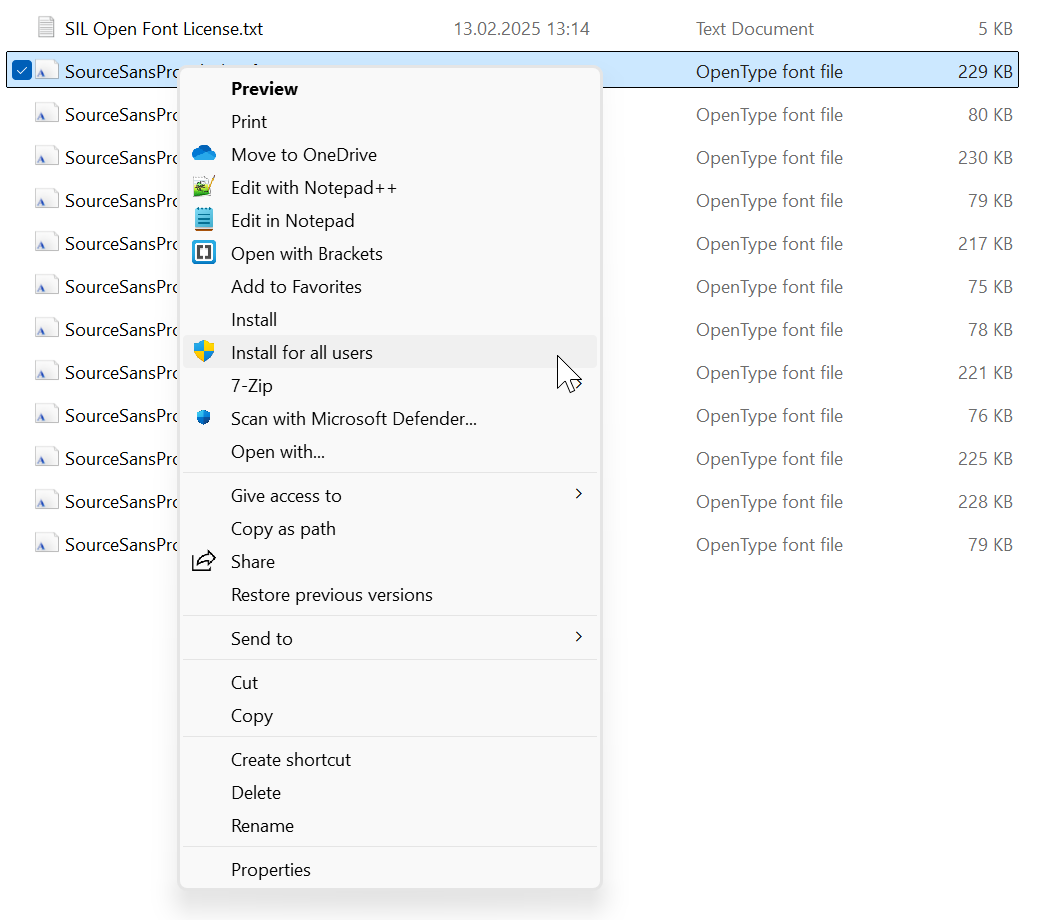Image resolution: width=1043 pixels, height=920 pixels.
Task: Click the date 13.02.2025 13:14
Action: [522, 29]
